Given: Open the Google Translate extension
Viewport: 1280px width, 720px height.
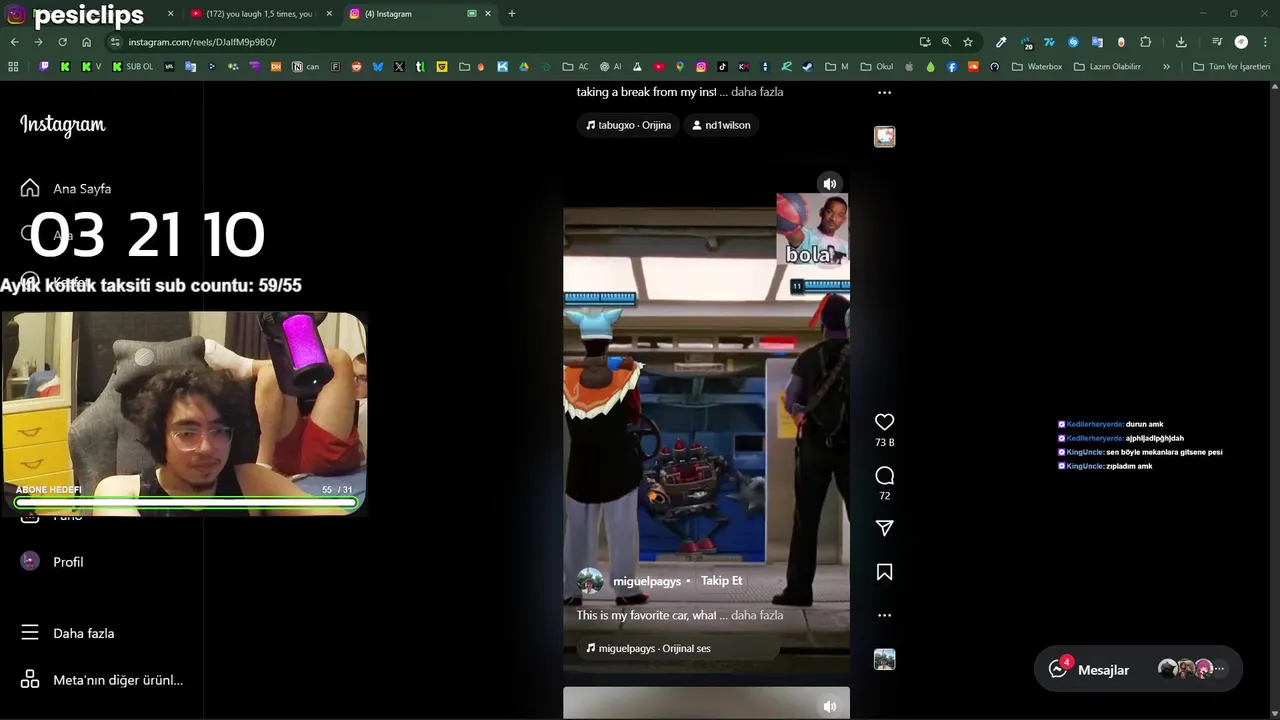Looking at the screenshot, I should tap(1097, 42).
